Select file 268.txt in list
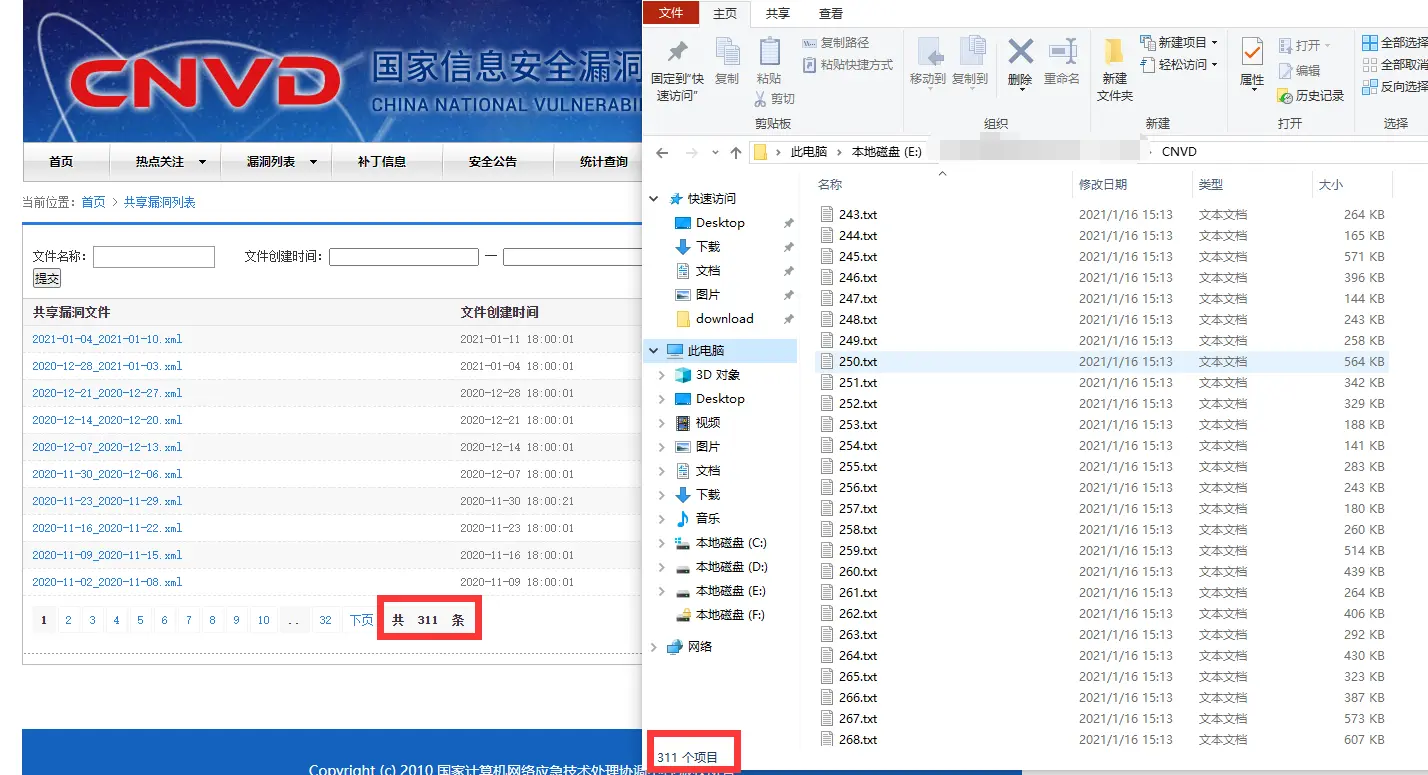Image resolution: width=1428 pixels, height=775 pixels. pyautogui.click(x=1102, y=740)
